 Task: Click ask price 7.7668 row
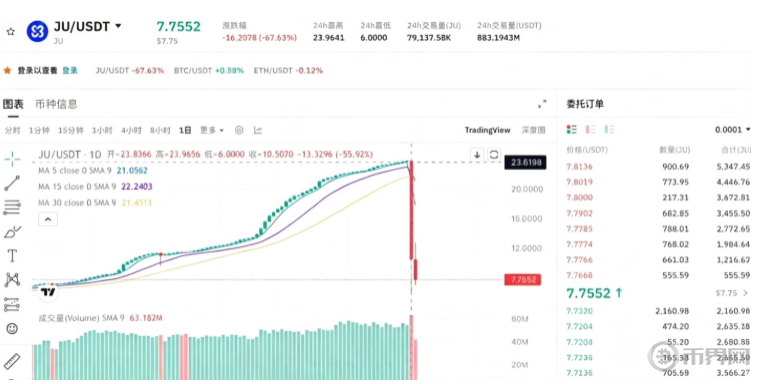click(x=658, y=275)
